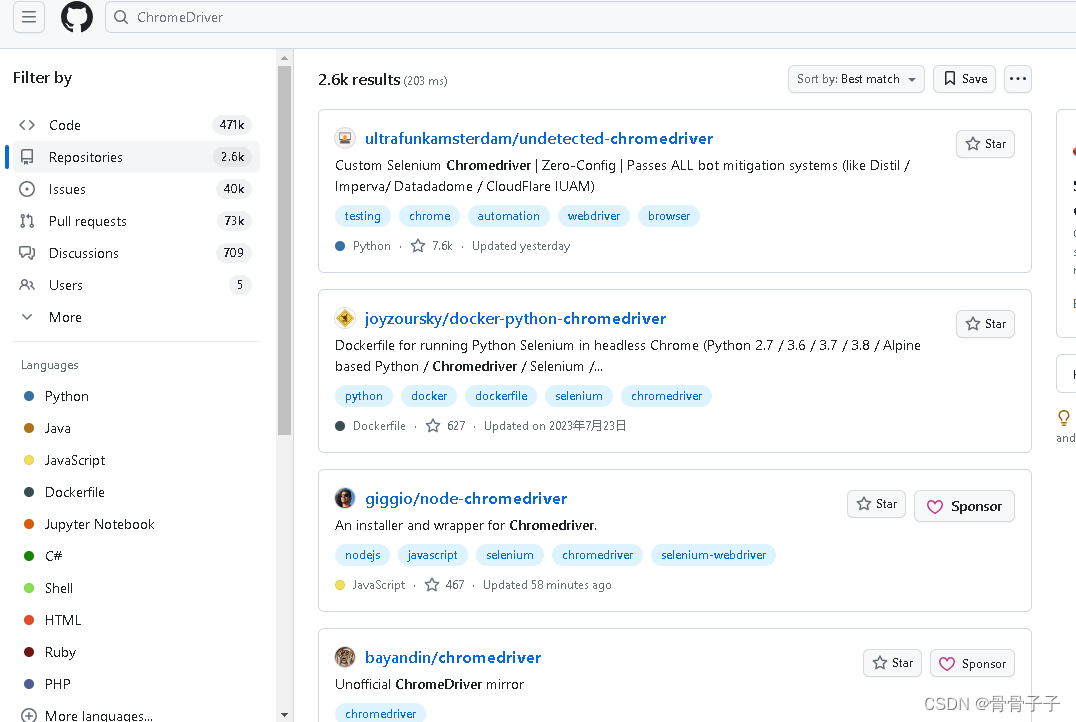The image size is (1076, 722).
Task: Click chromedriver tag on node-chromedriver
Action: point(598,555)
